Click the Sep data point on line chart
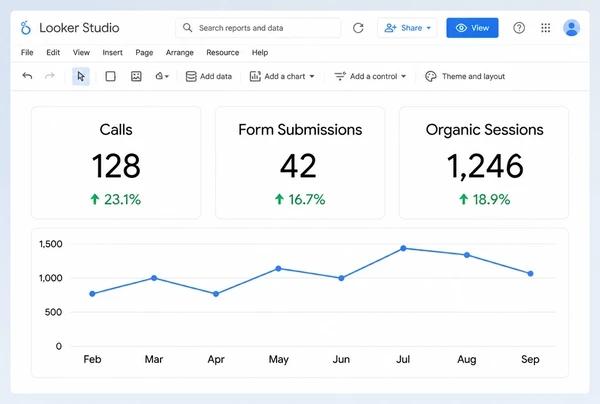Screen dimensions: 600x404 [x=530, y=274]
